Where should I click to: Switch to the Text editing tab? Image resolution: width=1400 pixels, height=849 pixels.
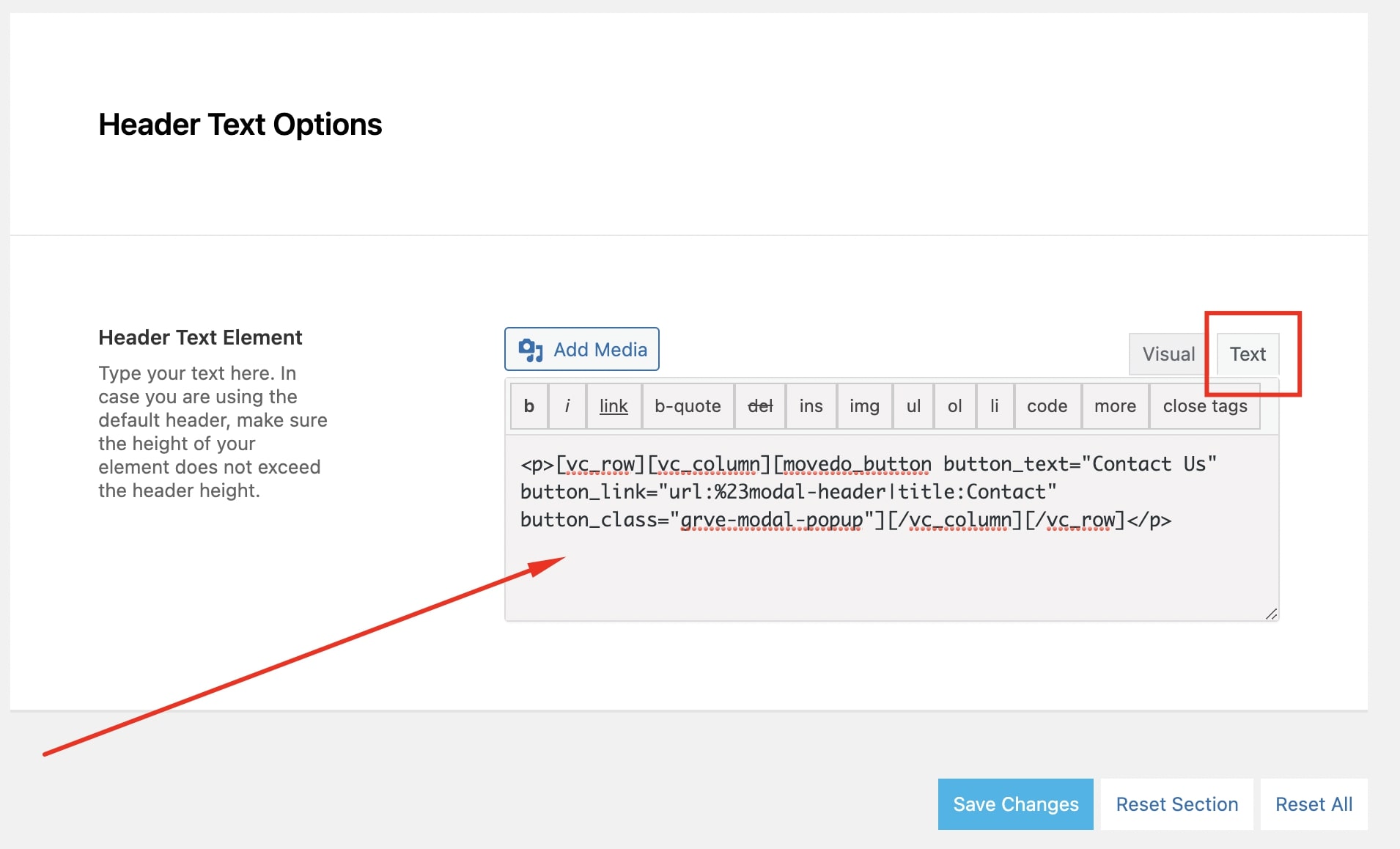[1247, 354]
